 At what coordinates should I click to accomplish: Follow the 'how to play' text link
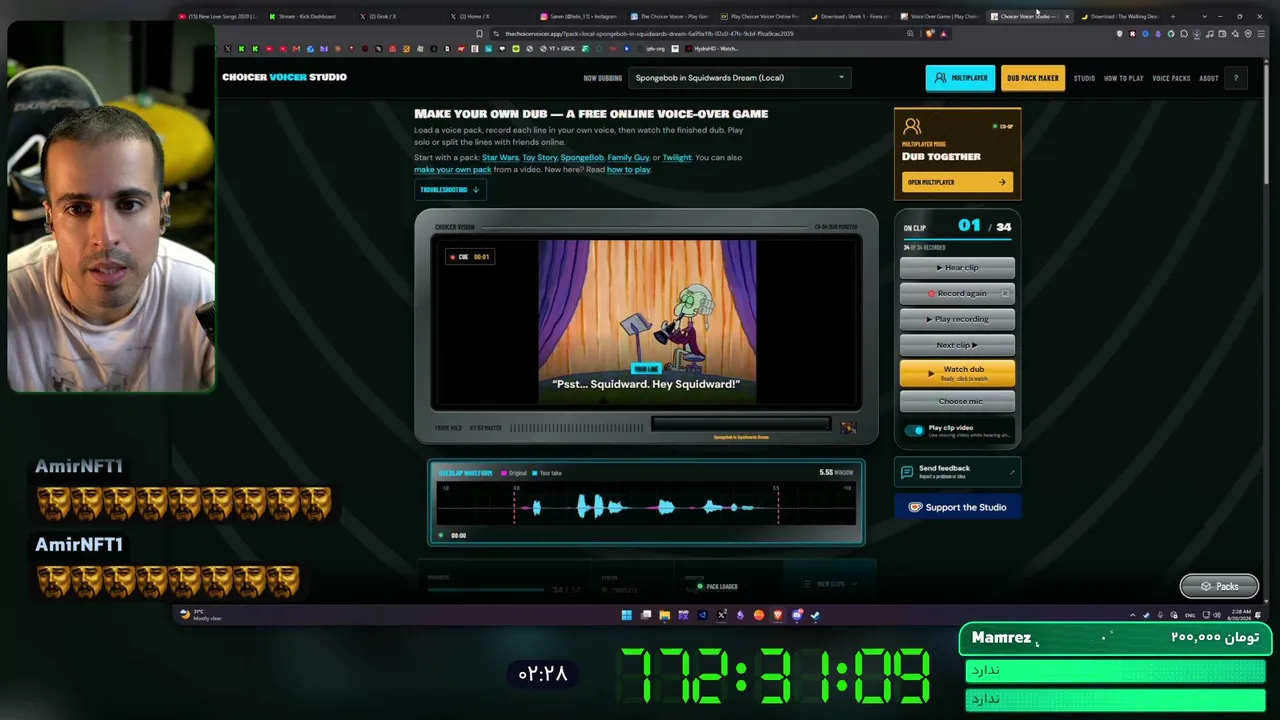coord(629,169)
